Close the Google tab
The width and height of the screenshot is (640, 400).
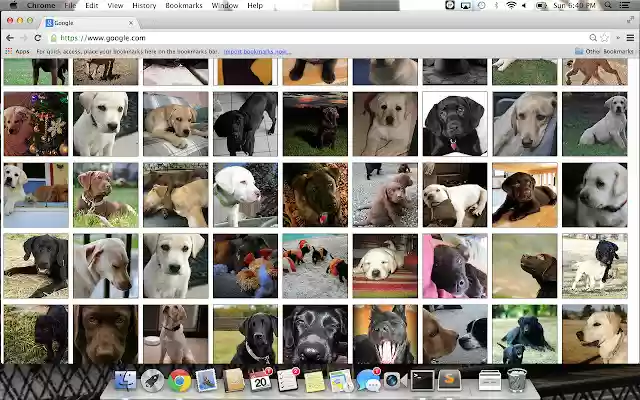[131, 23]
